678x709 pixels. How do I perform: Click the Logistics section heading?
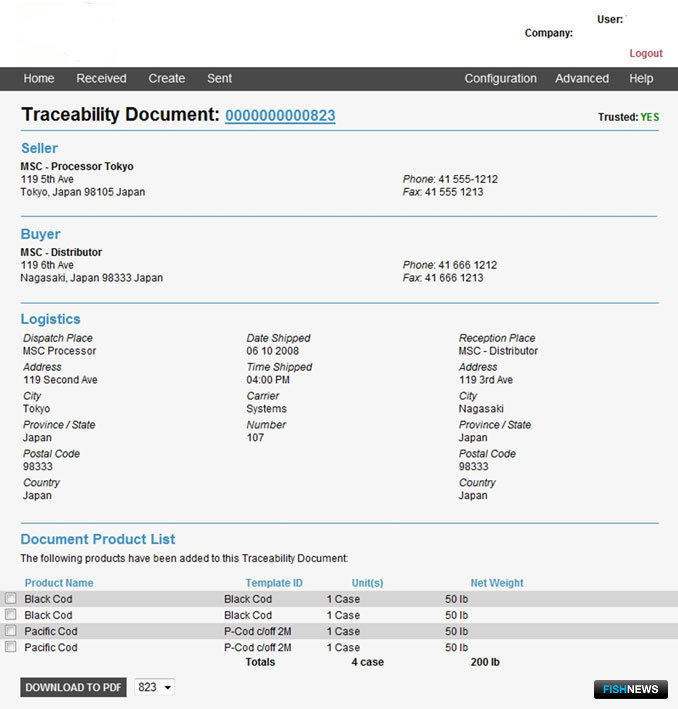[51, 319]
